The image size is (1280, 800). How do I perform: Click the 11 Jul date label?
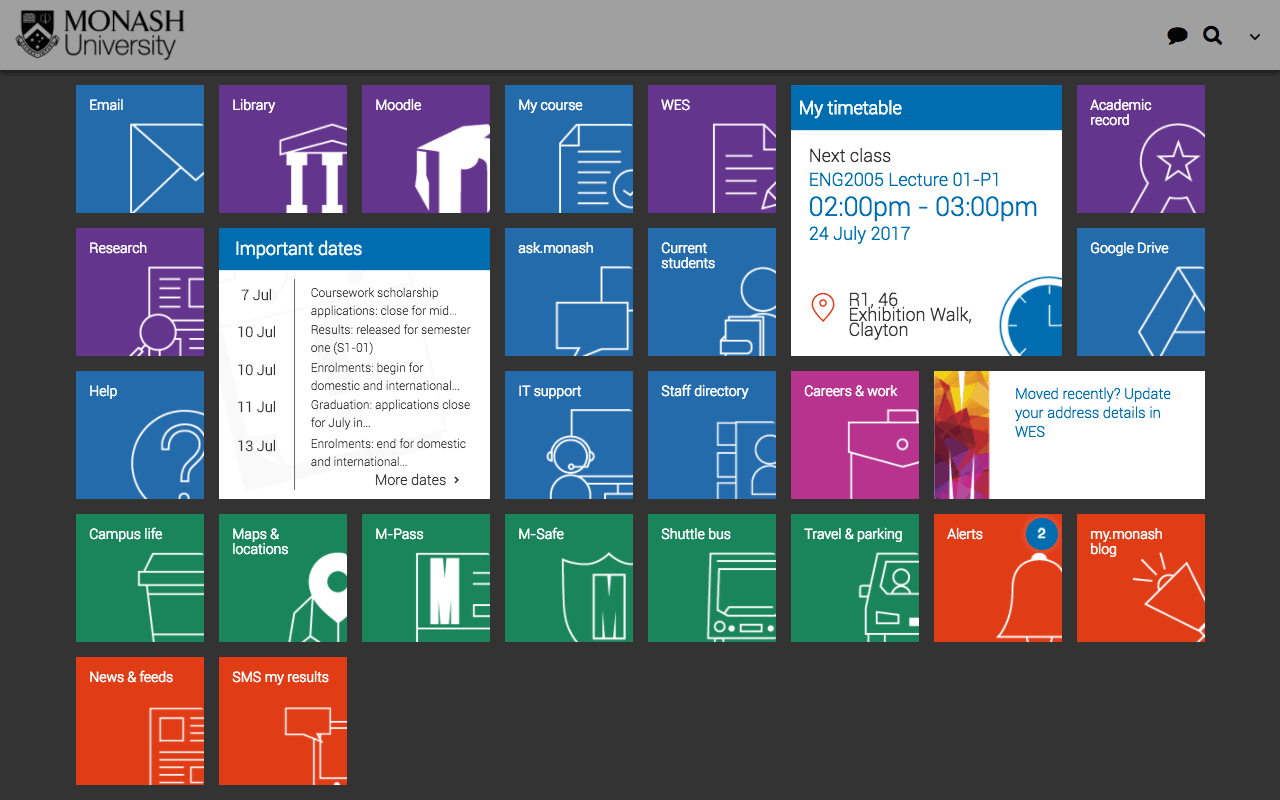click(257, 407)
